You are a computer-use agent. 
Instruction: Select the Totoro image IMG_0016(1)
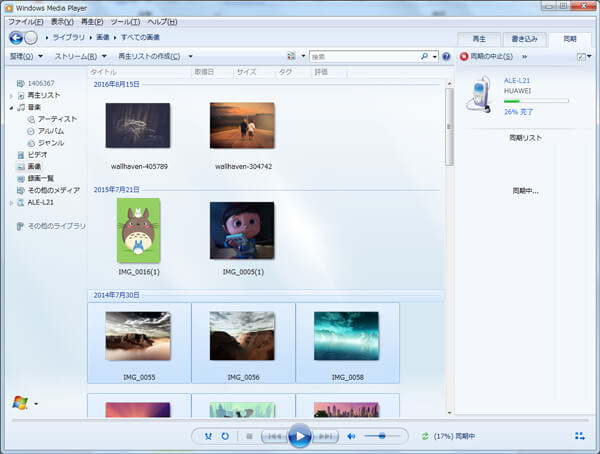coord(139,230)
